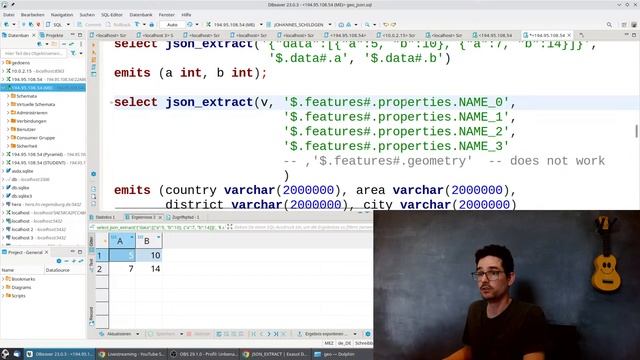640x360 pixels.
Task: Expand the 10.0.2.15 connection node
Action: 3,71
